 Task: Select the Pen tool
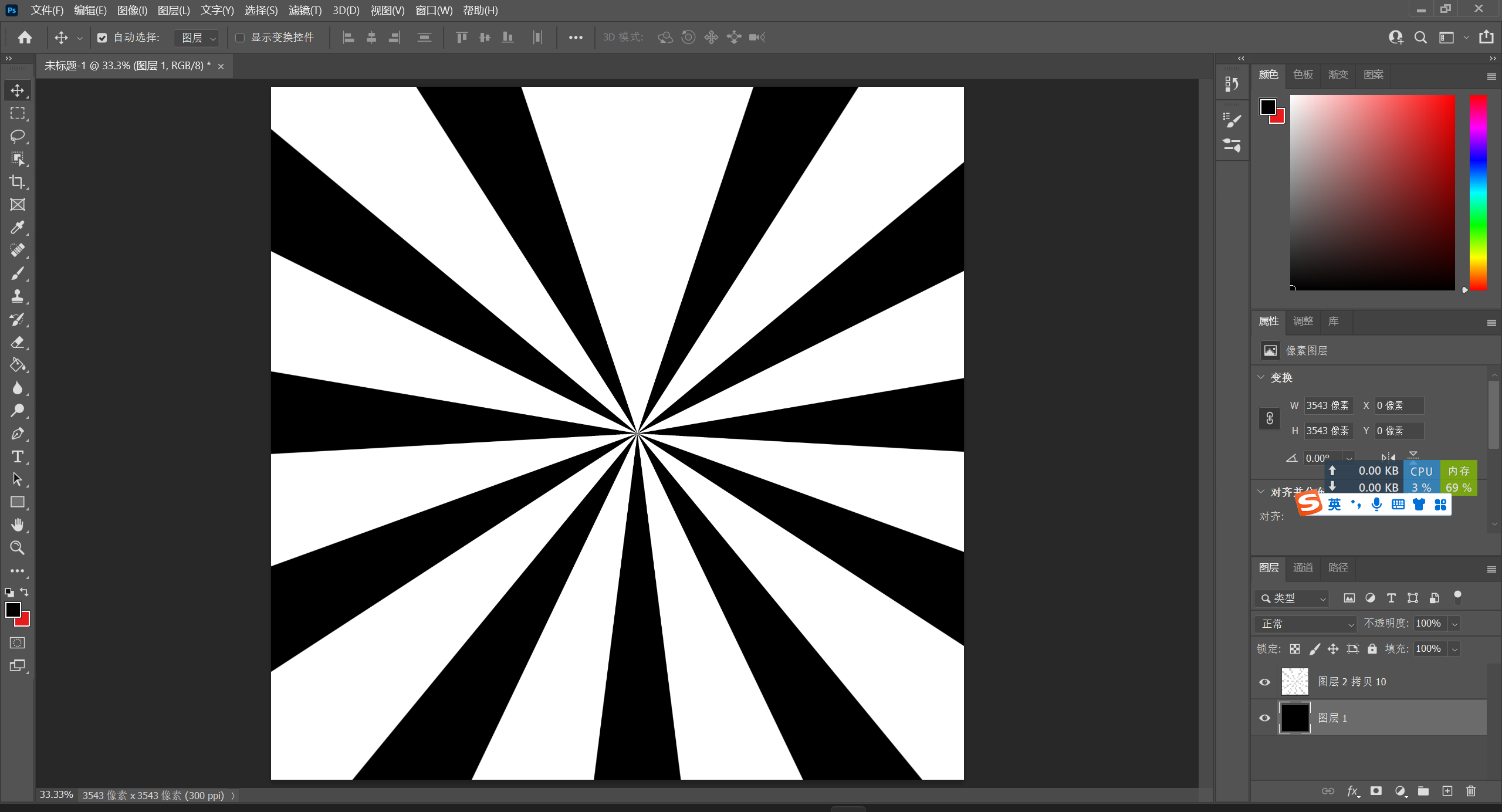tap(17, 434)
